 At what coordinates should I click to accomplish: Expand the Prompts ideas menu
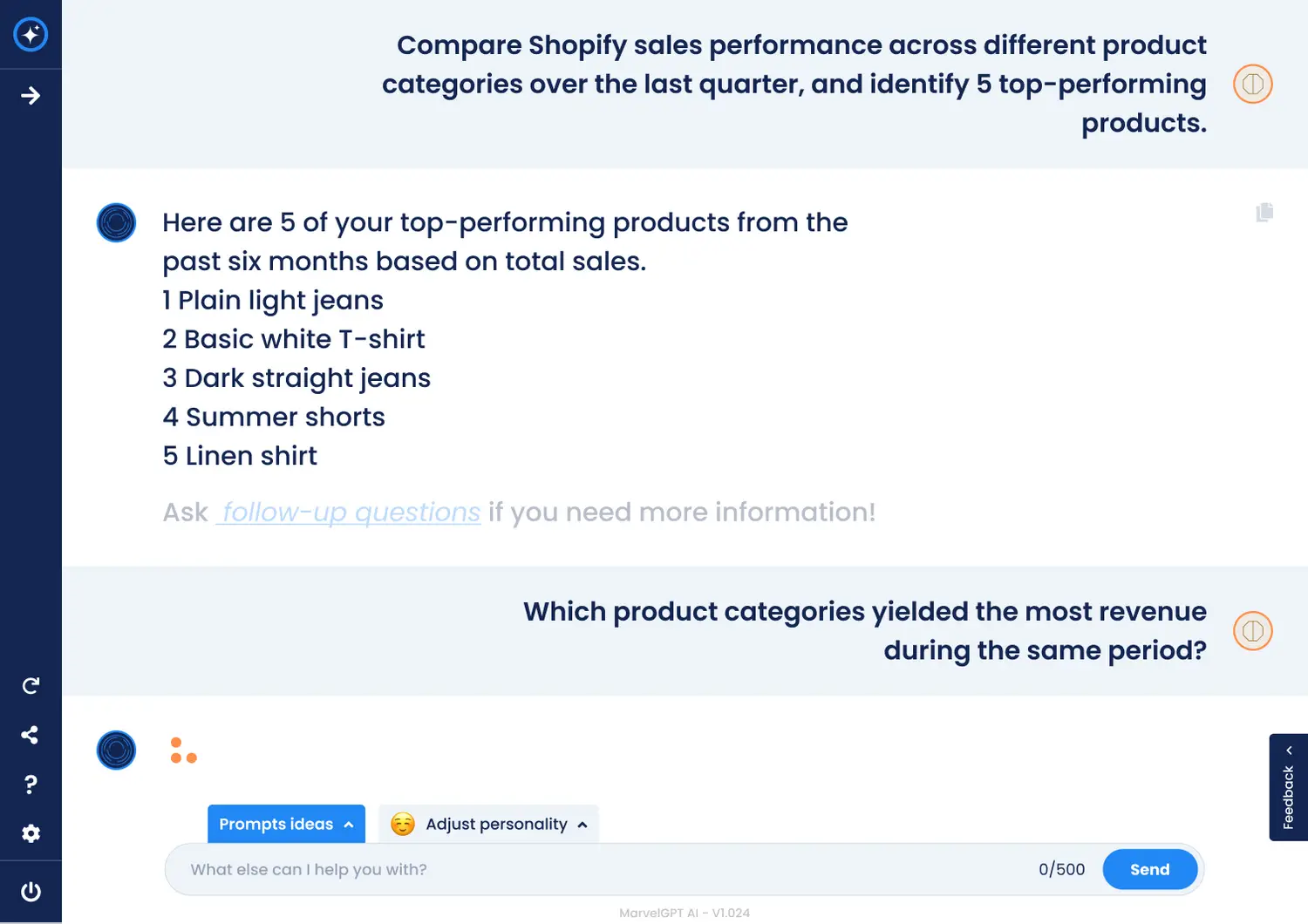tap(286, 824)
